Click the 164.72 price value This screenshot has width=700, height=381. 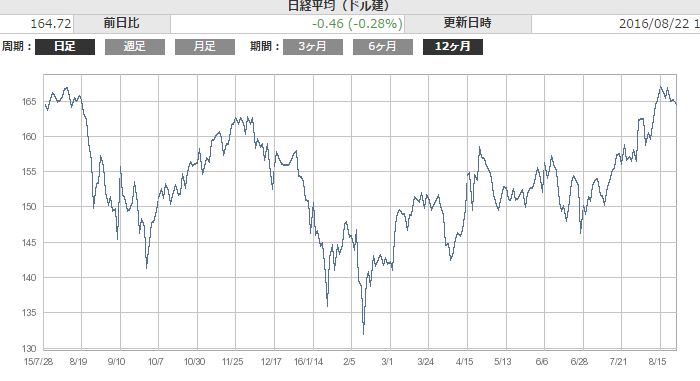pos(51,24)
